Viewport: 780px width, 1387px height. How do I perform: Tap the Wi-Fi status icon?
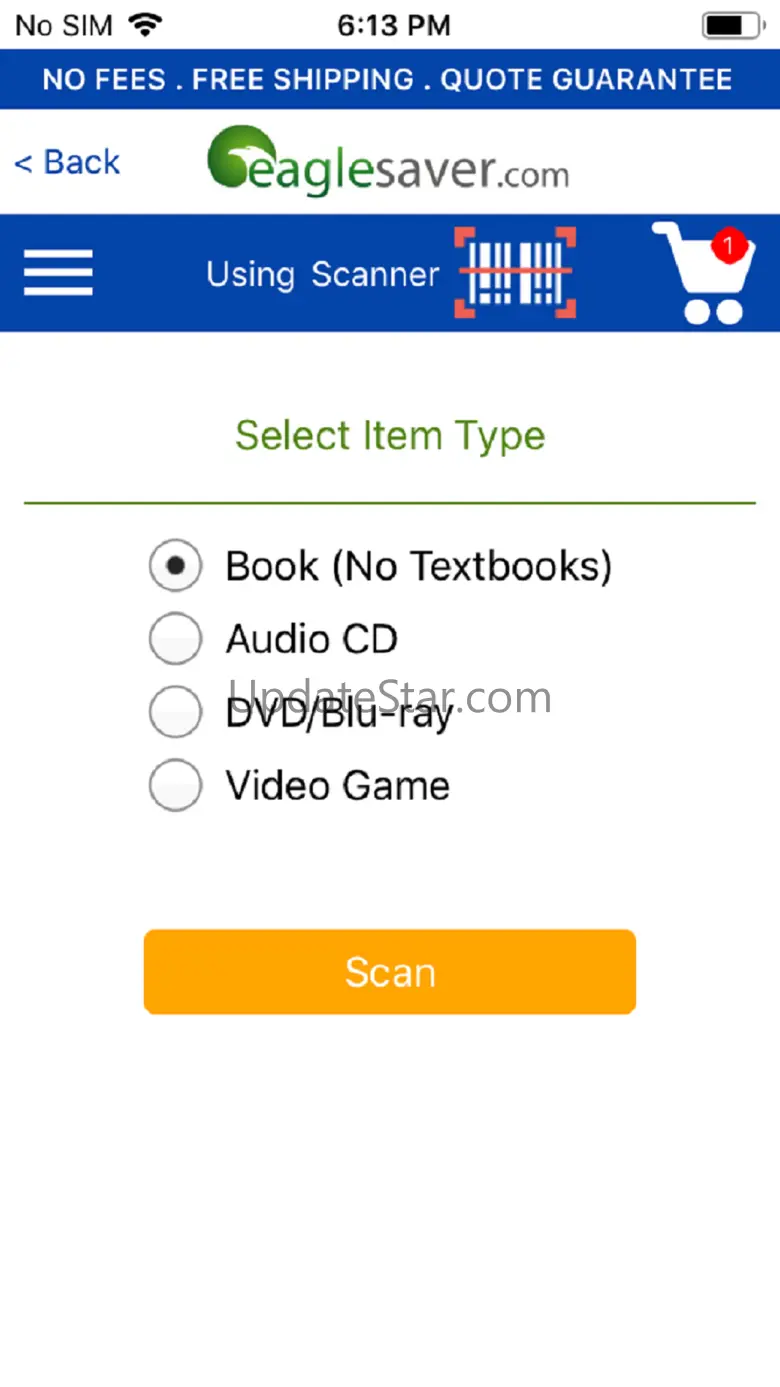pos(146,25)
